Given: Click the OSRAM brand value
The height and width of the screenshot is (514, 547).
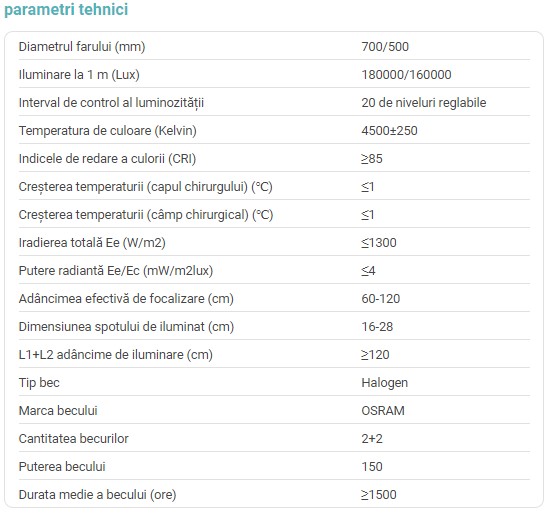Looking at the screenshot, I should (383, 411).
